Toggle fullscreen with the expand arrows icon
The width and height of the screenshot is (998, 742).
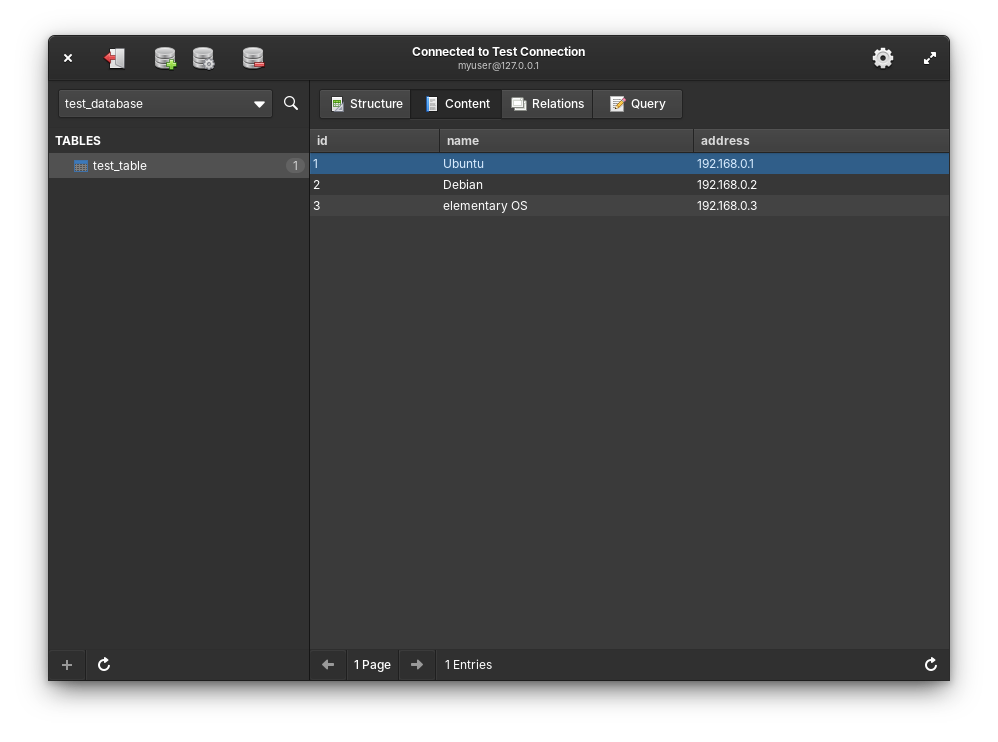930,58
